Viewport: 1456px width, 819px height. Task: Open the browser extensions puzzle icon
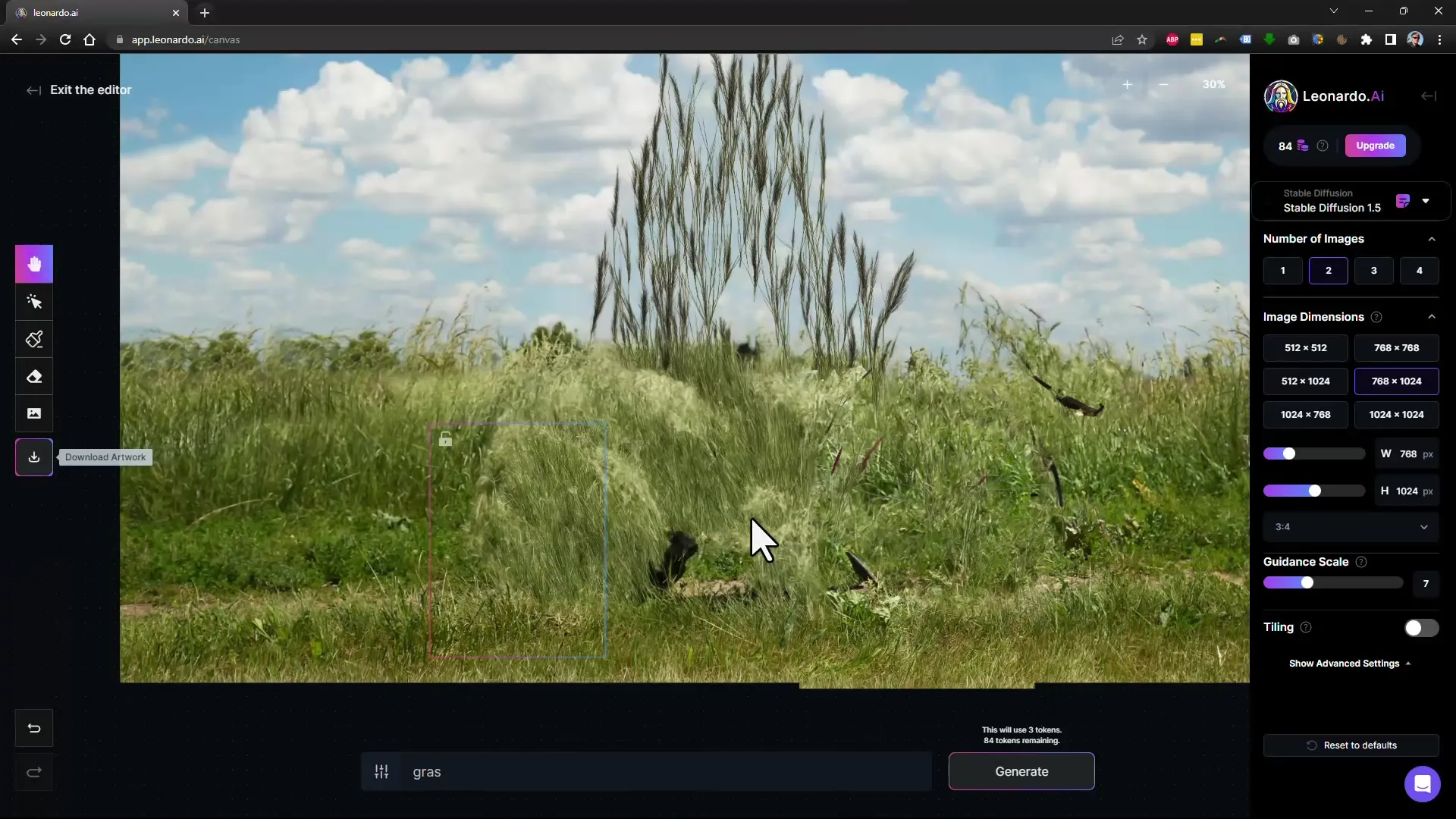click(x=1367, y=39)
